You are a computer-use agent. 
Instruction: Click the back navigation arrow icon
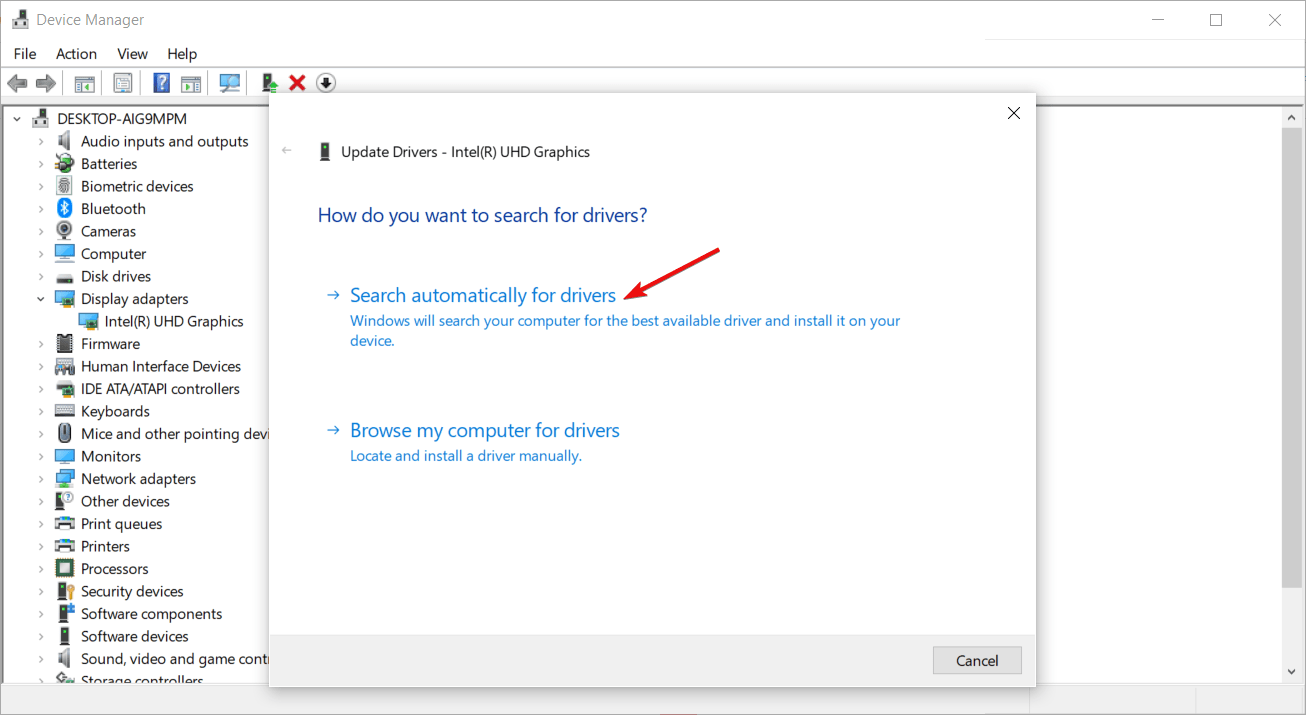(17, 82)
